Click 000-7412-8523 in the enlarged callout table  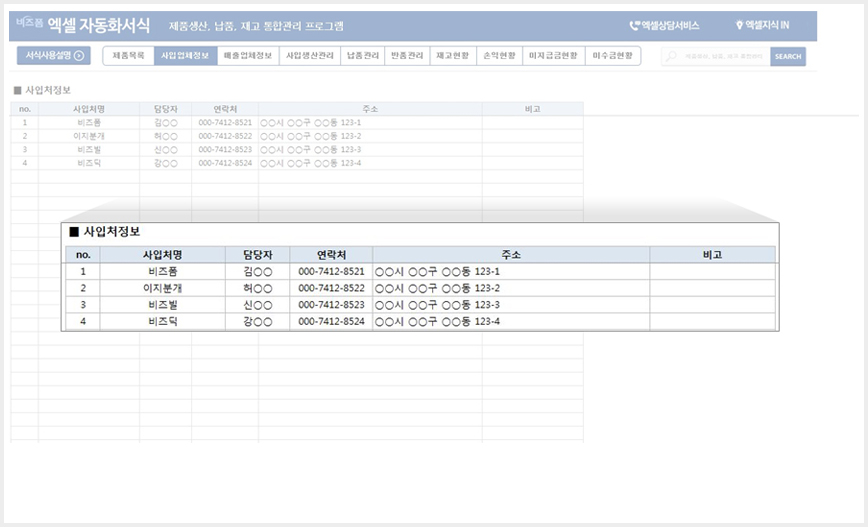331,304
